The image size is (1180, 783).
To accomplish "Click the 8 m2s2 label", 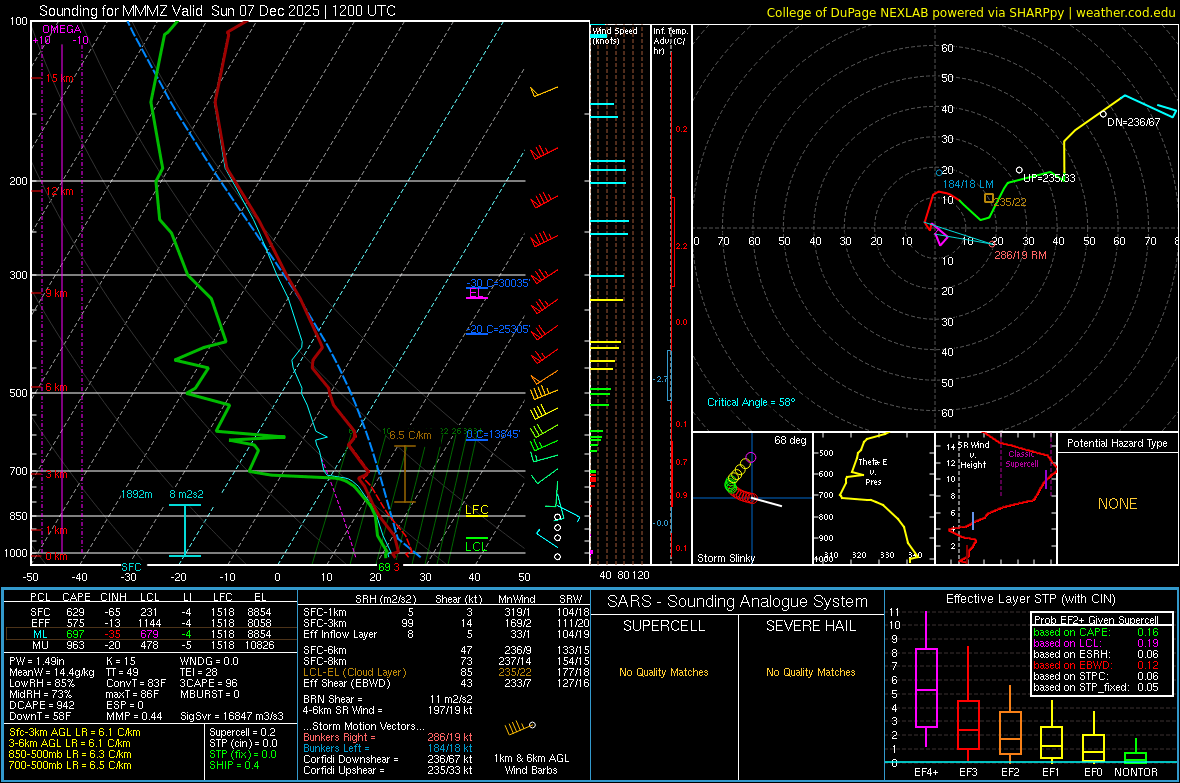I will tap(186, 494).
